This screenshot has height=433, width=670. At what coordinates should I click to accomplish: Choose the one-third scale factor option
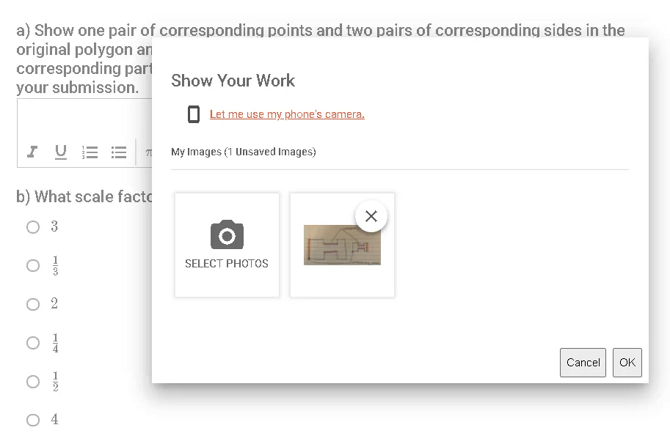(x=33, y=265)
